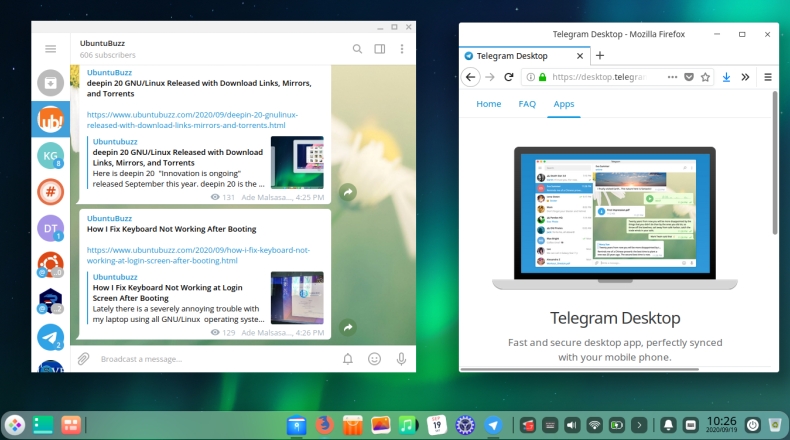Open the emoji picker smiley
Image resolution: width=790 pixels, height=440 pixels.
pos(374,358)
